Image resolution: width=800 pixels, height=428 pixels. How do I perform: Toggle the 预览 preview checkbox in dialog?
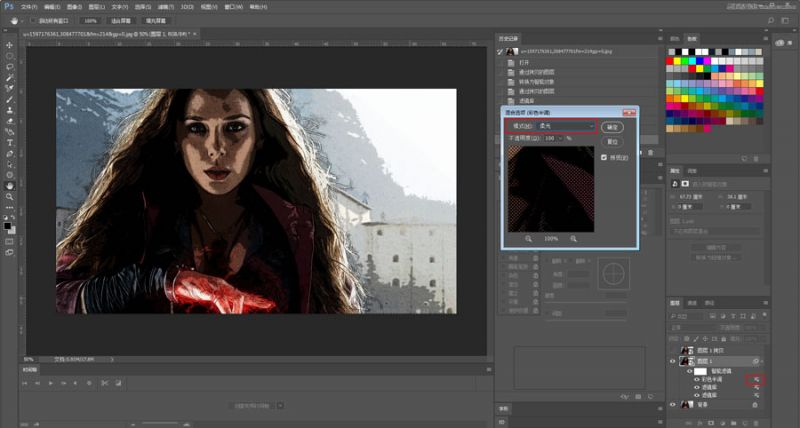(x=603, y=158)
